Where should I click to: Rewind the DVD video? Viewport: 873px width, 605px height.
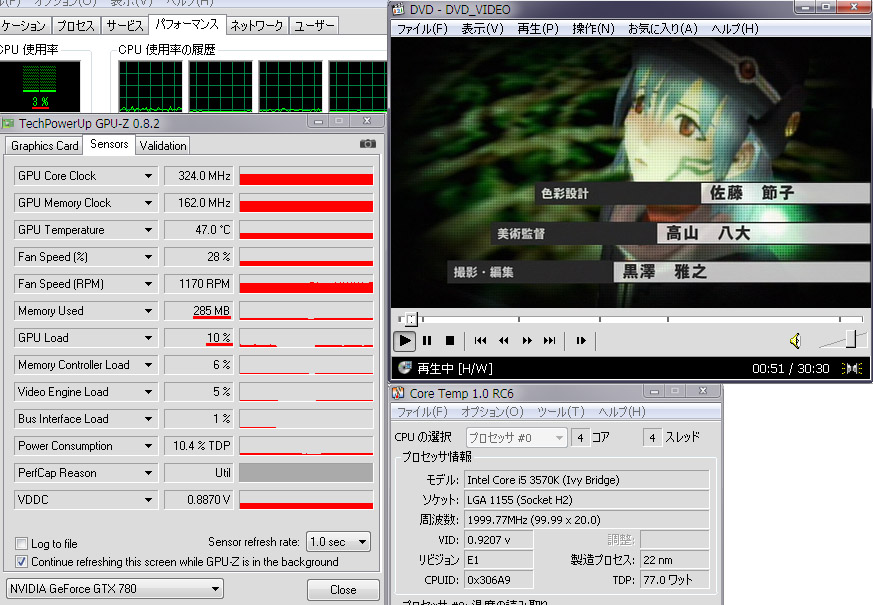(x=503, y=341)
